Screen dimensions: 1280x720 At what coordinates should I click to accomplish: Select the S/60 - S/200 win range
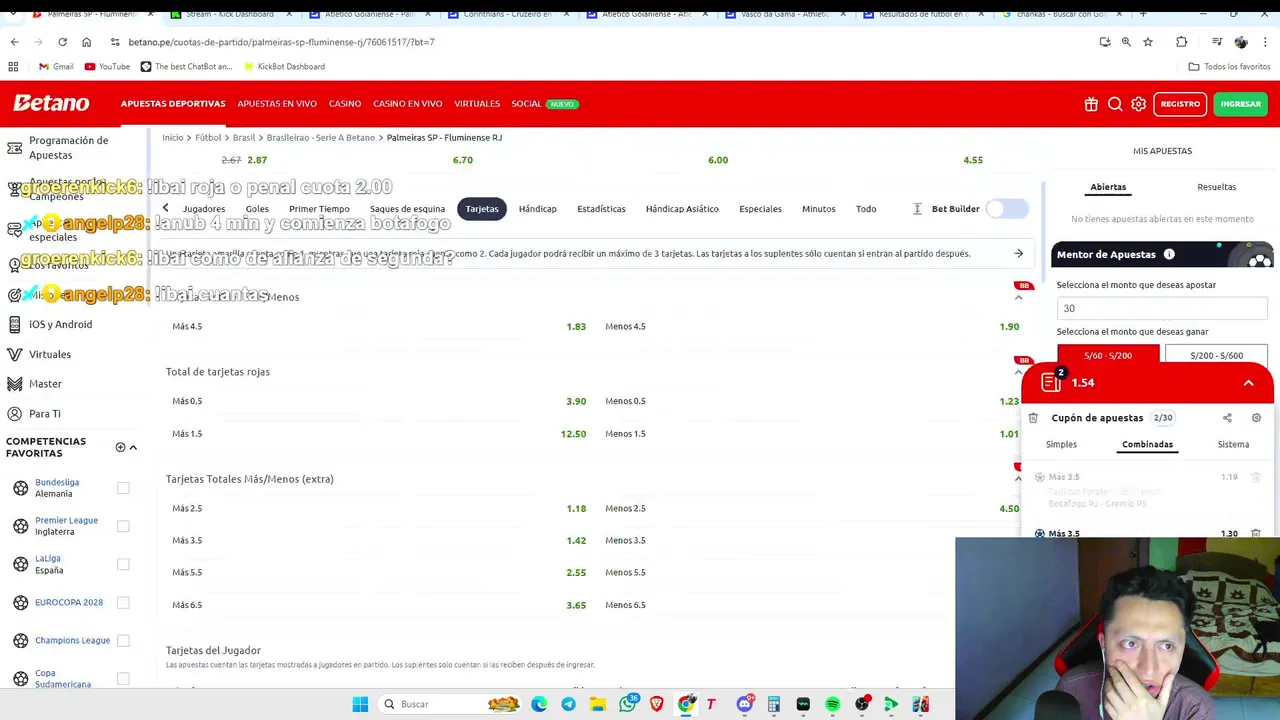[x=1108, y=355]
